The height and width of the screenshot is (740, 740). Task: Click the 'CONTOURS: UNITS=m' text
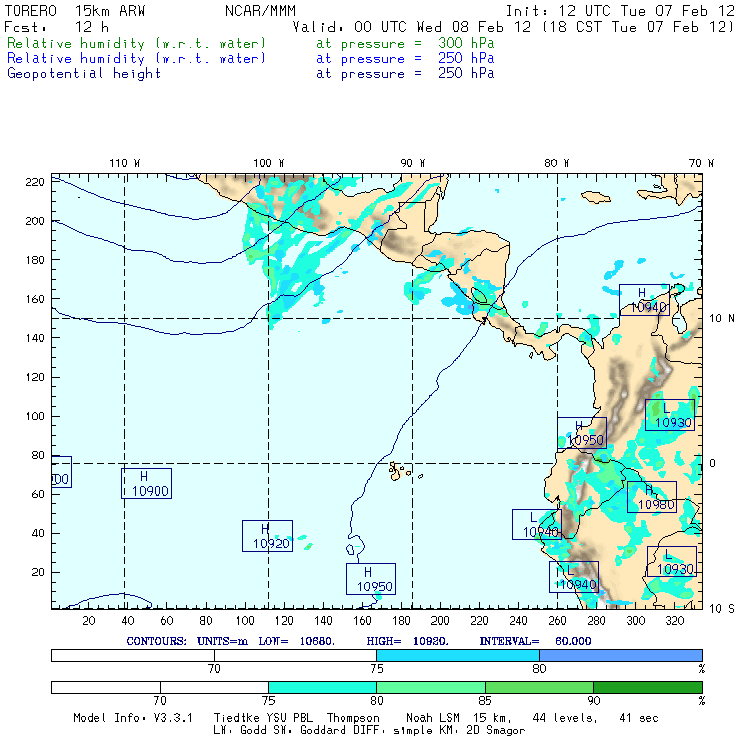(187, 641)
